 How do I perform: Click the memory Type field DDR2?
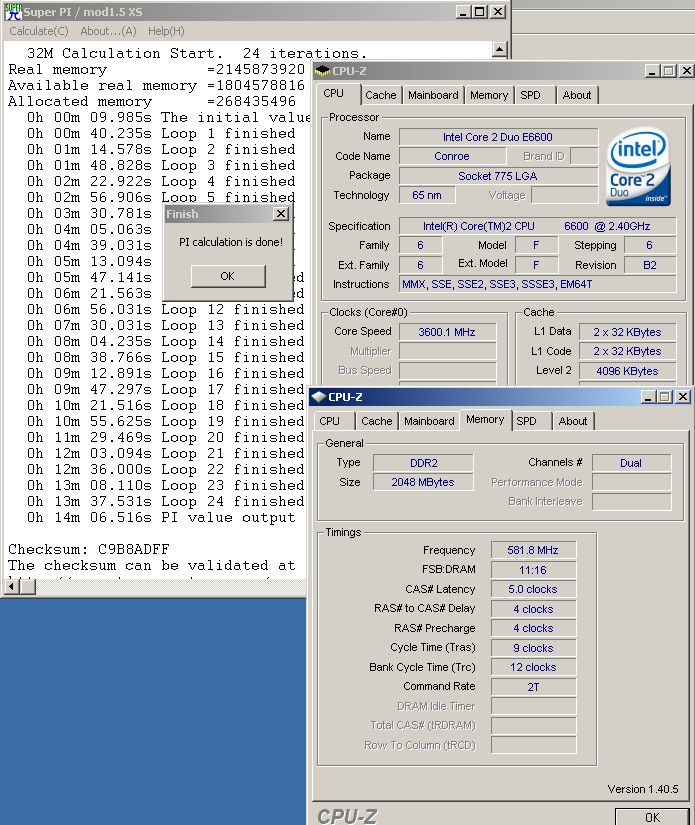pyautogui.click(x=424, y=463)
